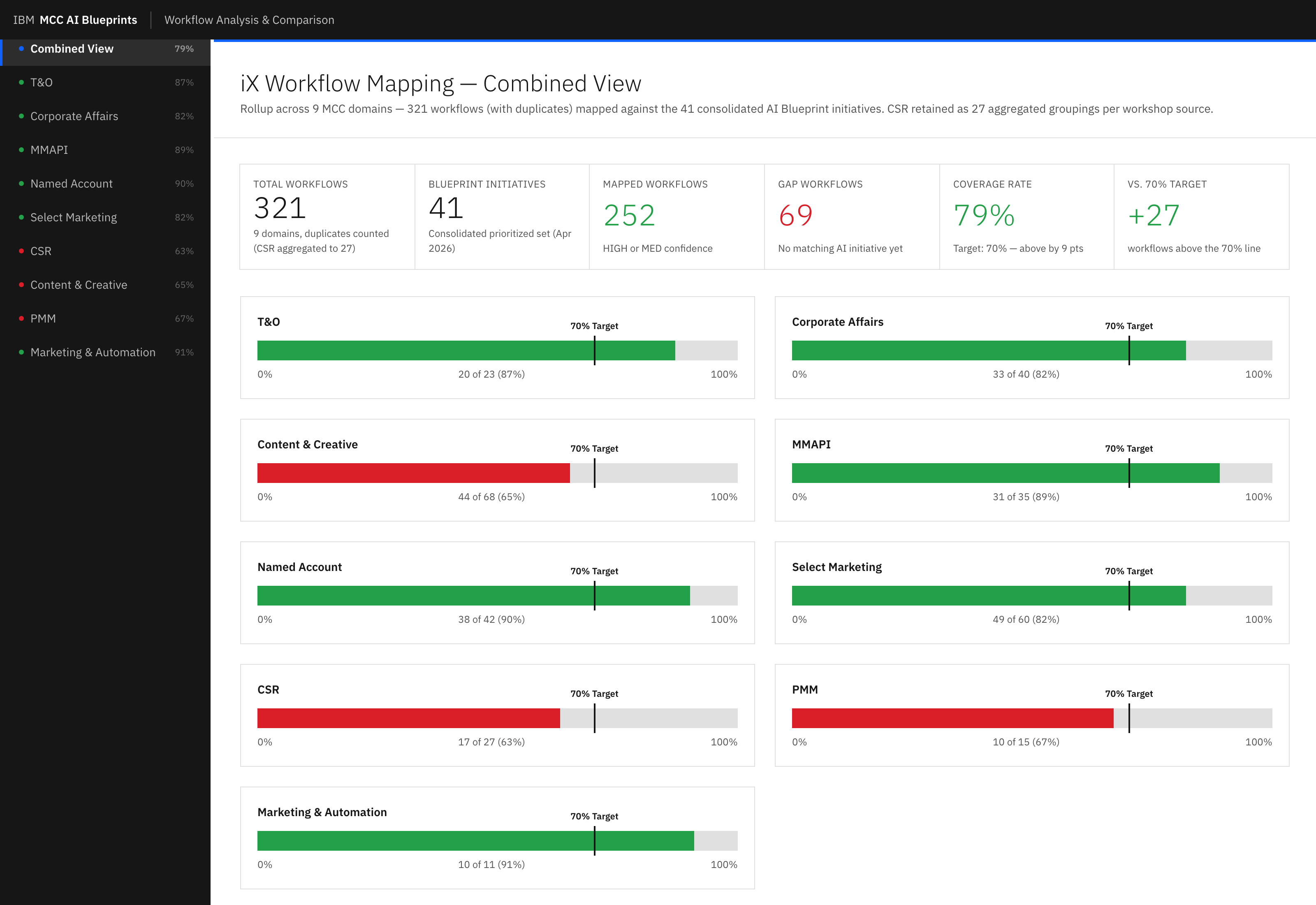
Task: Choose CSR in the sidebar
Action: (105, 251)
